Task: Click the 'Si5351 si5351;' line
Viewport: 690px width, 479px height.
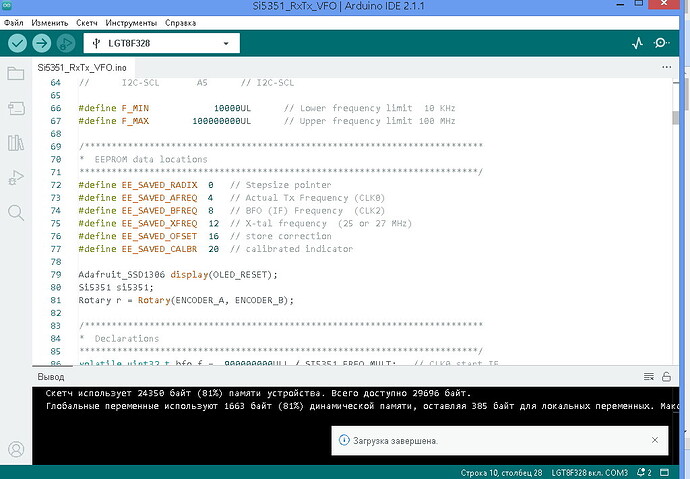Action: (116, 288)
